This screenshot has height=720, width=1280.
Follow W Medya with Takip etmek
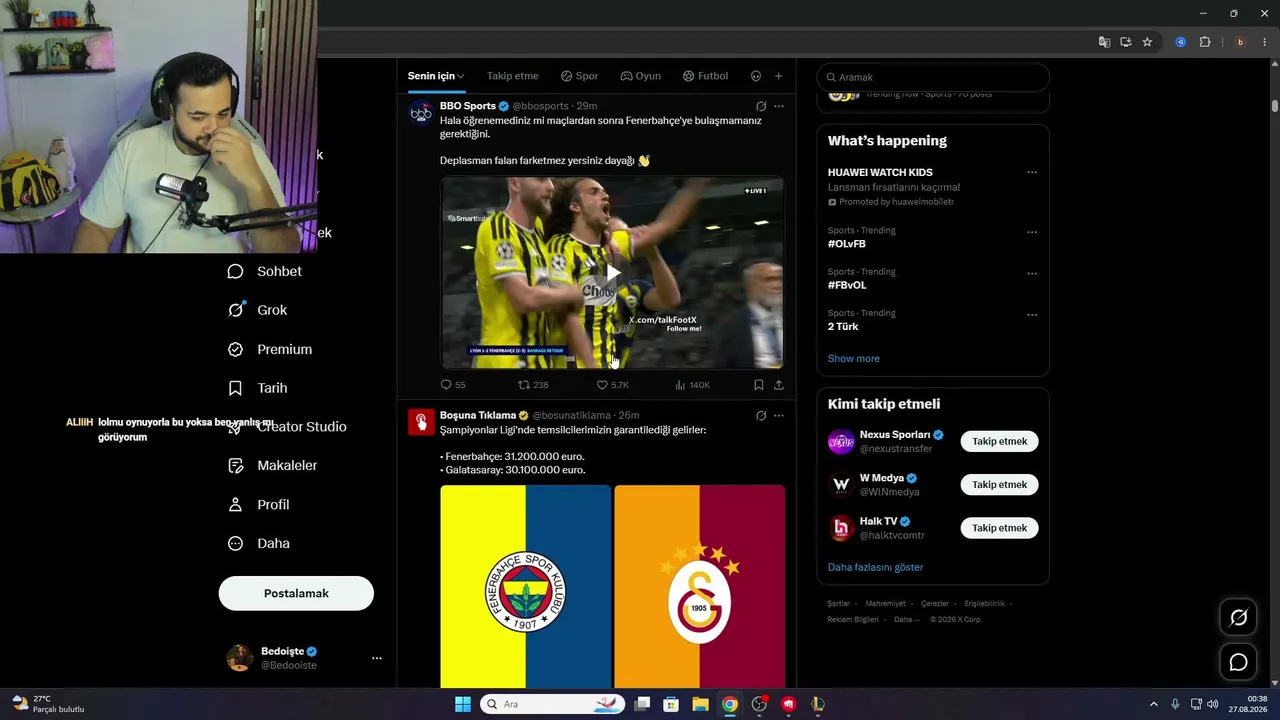[999, 485]
